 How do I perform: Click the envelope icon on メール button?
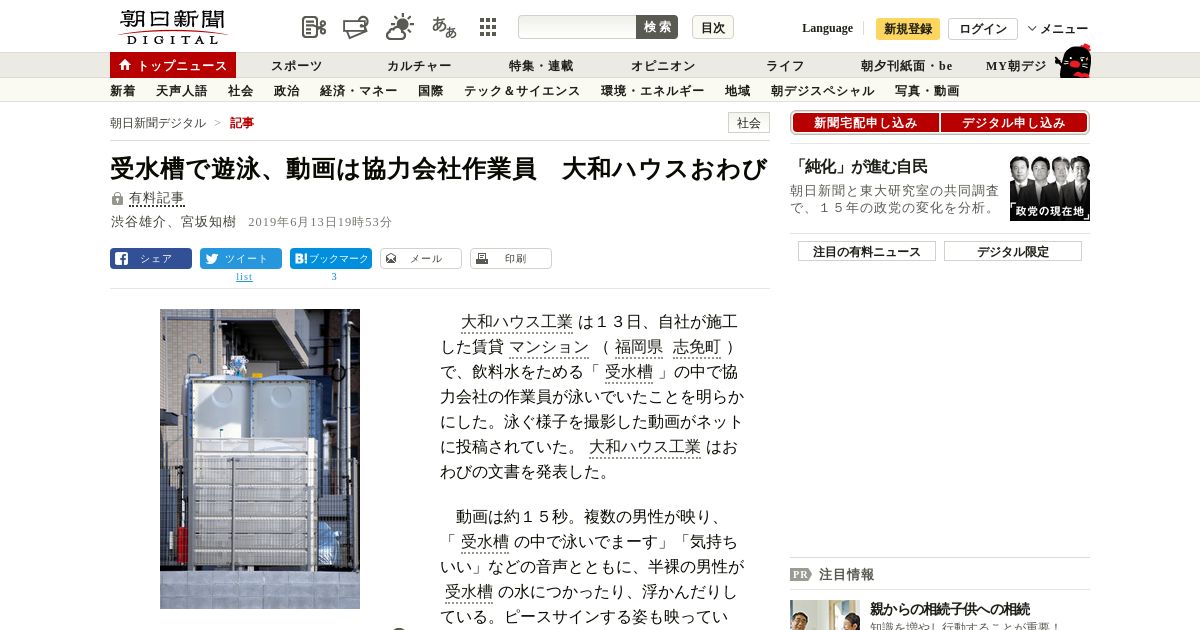click(x=391, y=258)
